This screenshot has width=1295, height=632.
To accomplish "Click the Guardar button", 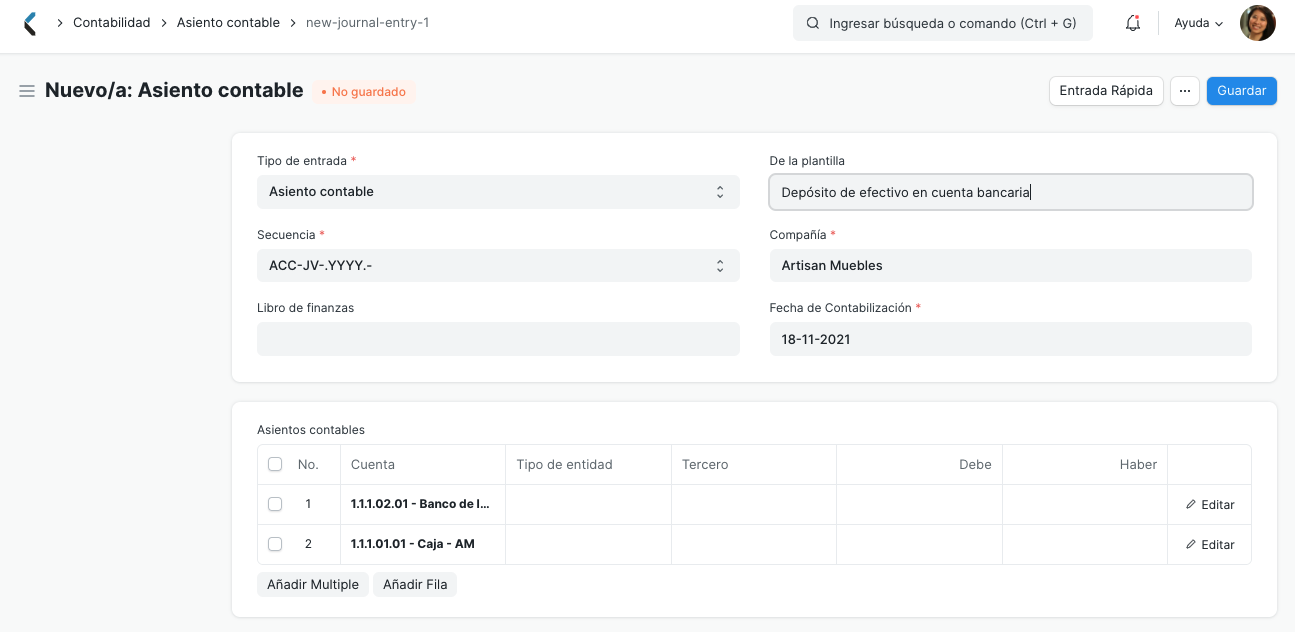I will [1242, 91].
